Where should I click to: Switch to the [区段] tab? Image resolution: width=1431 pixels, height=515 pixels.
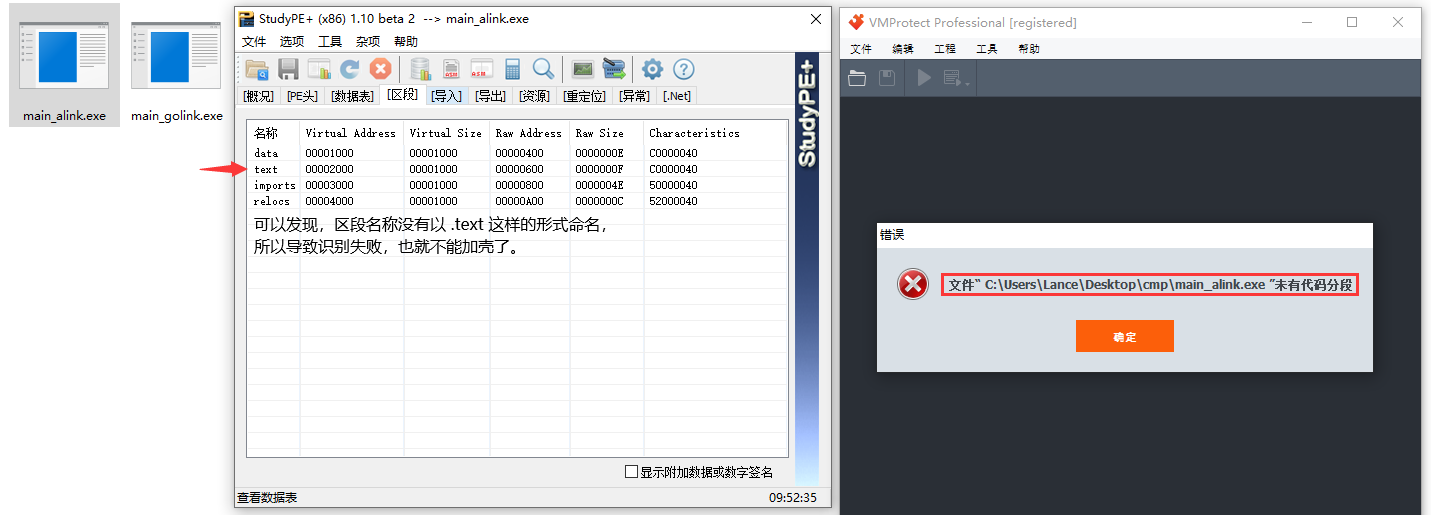tap(403, 95)
